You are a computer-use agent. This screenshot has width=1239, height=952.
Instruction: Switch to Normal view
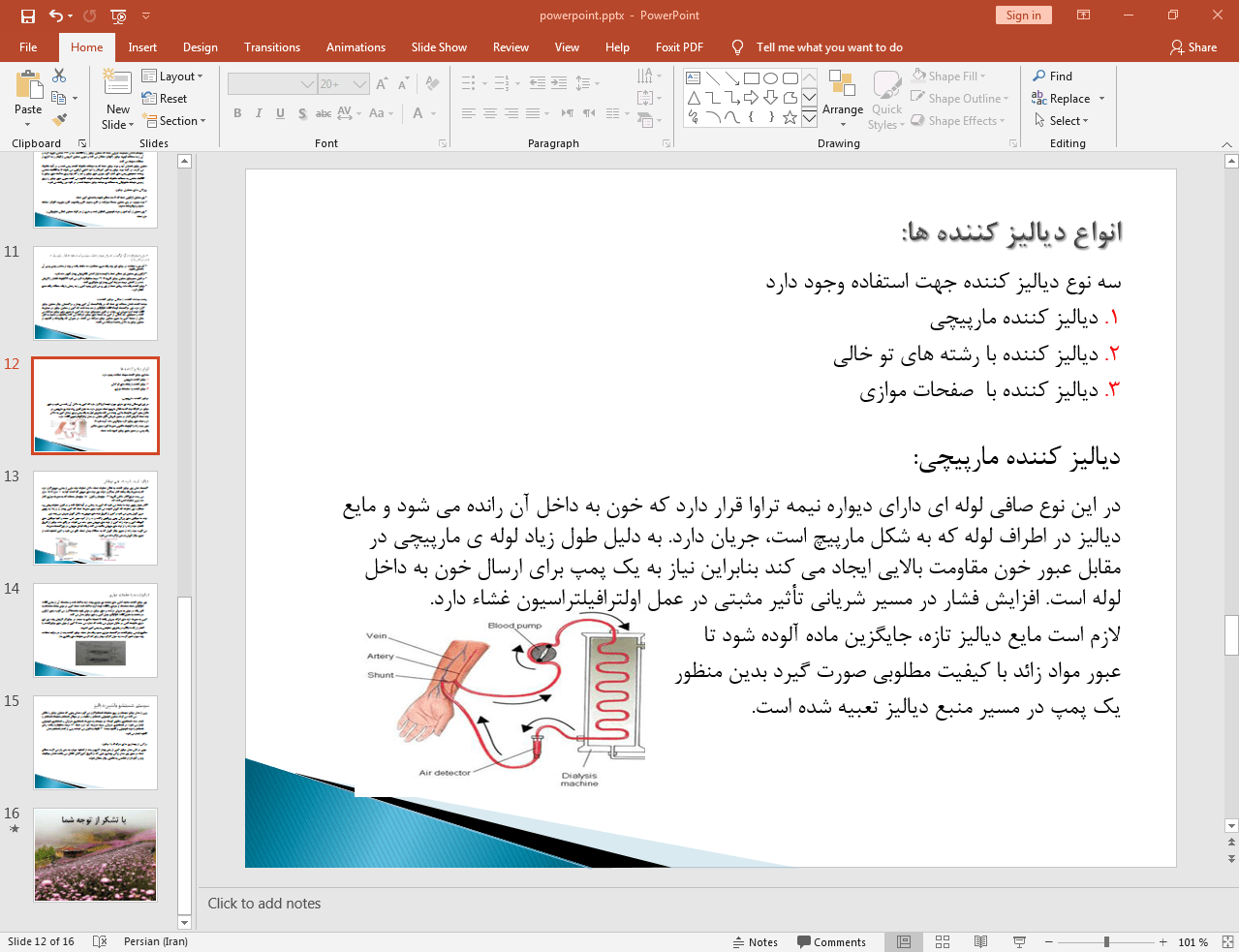pos(904,941)
